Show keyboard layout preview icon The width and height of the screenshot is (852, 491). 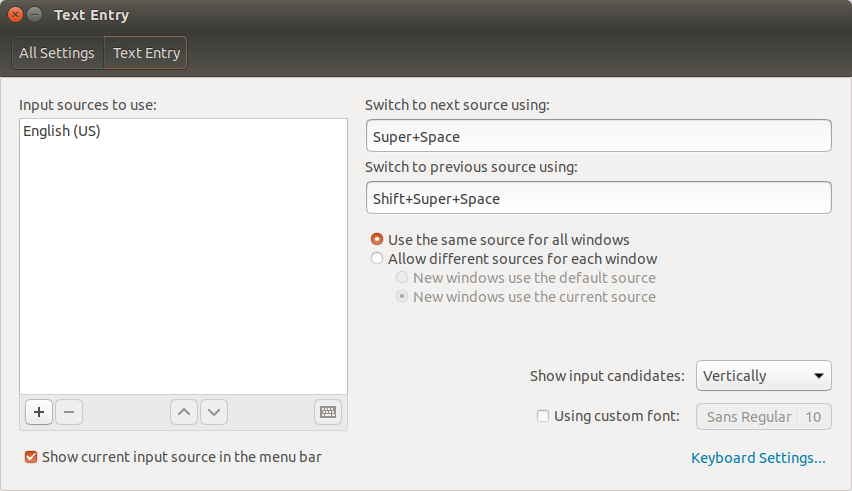[x=328, y=412]
